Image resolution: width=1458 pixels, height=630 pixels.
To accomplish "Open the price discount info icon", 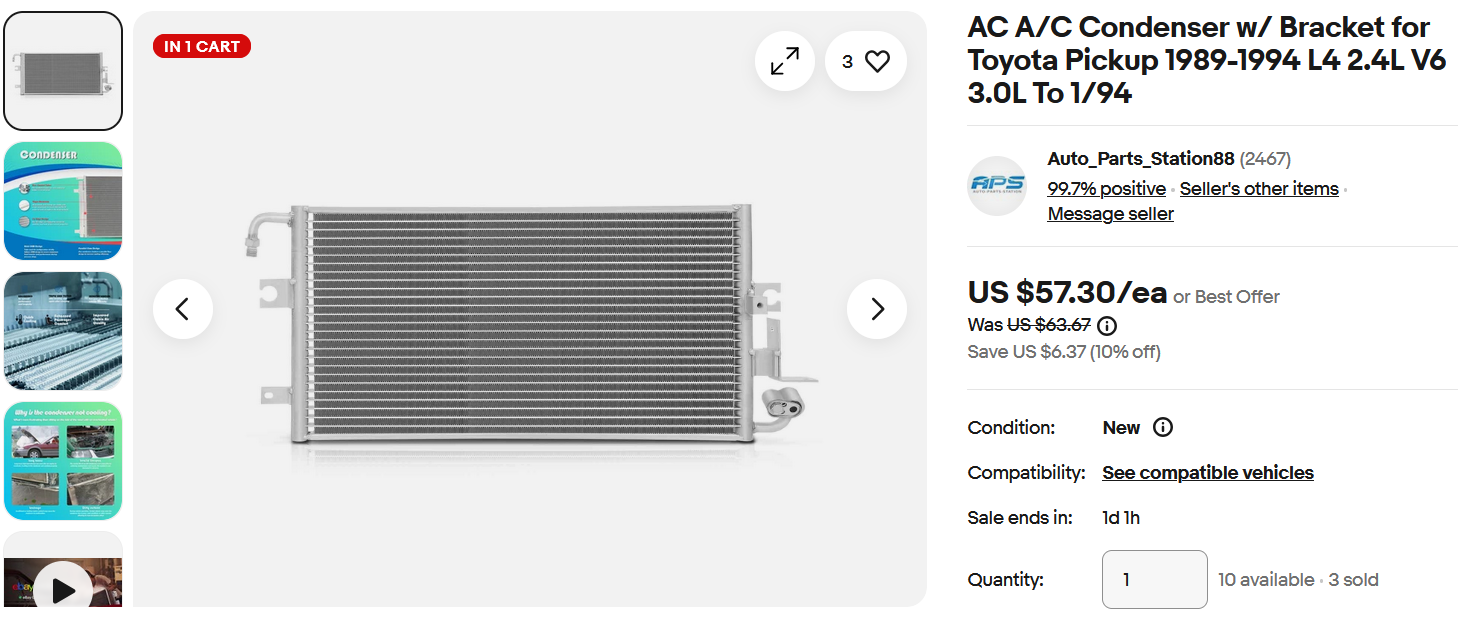I will [1107, 325].
